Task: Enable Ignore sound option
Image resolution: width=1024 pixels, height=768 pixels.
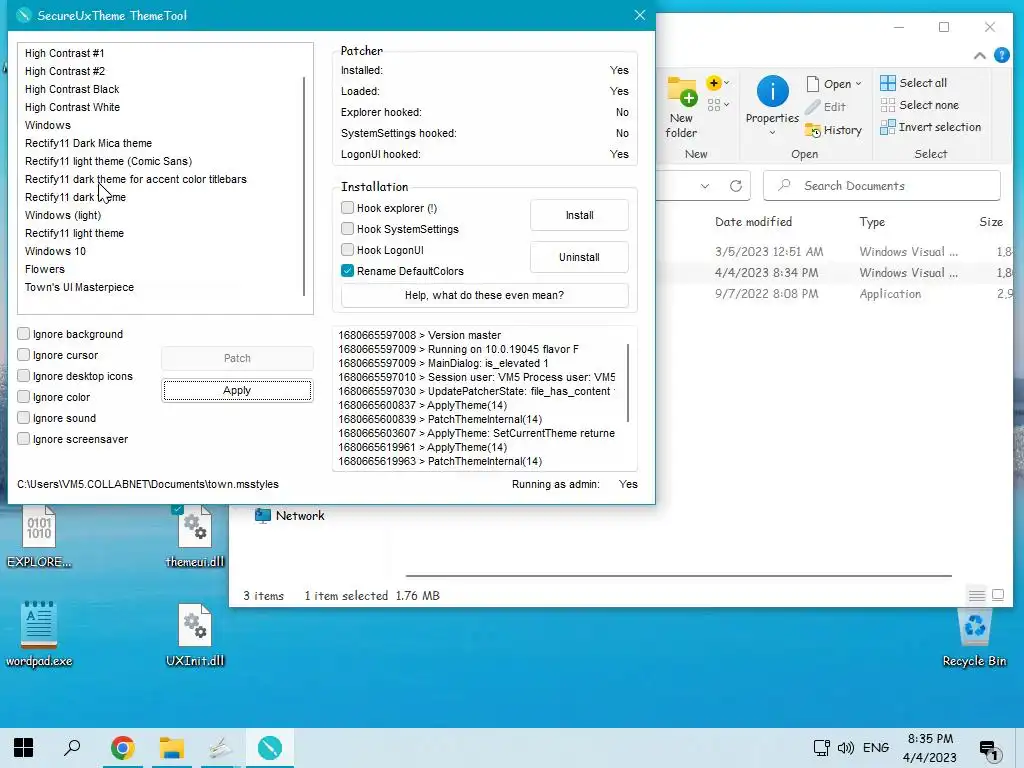Action: [24, 417]
